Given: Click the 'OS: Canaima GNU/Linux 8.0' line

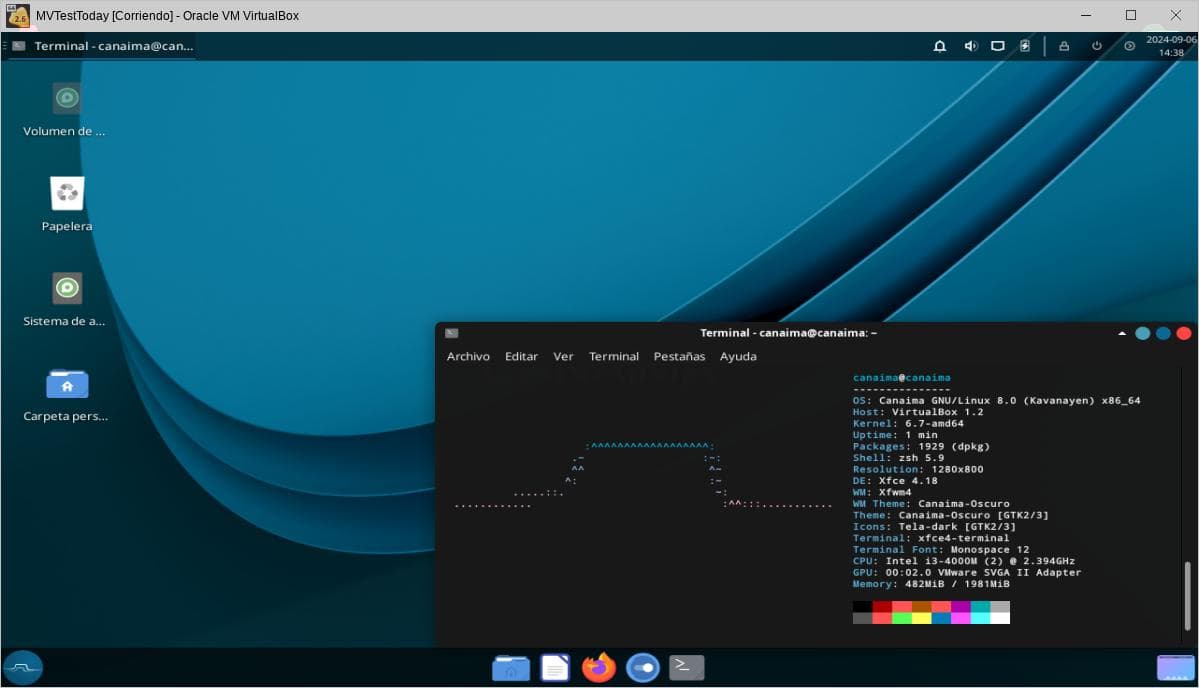Looking at the screenshot, I should pos(996,401).
